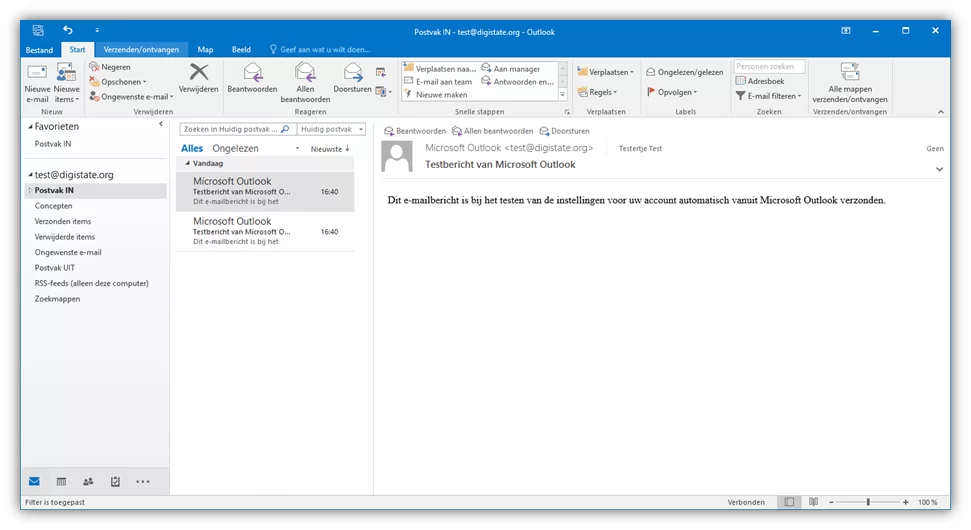This screenshot has width=971, height=530.
Task: Click the Geef aan wat u wilt doen box
Action: tap(320, 50)
